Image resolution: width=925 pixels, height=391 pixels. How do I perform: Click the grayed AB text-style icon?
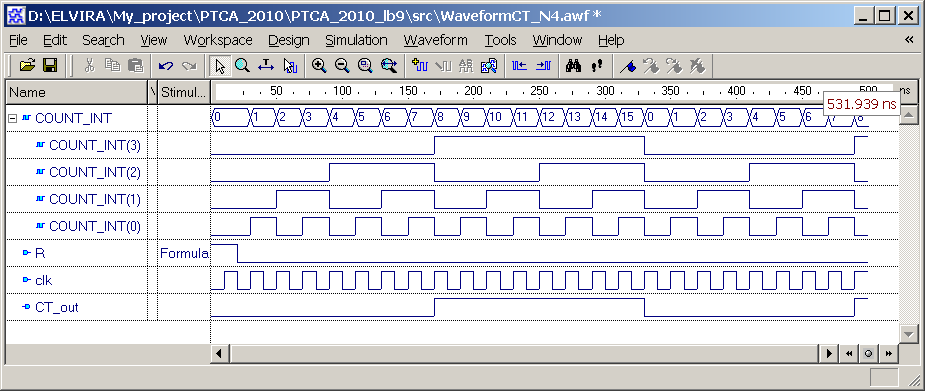(465, 65)
